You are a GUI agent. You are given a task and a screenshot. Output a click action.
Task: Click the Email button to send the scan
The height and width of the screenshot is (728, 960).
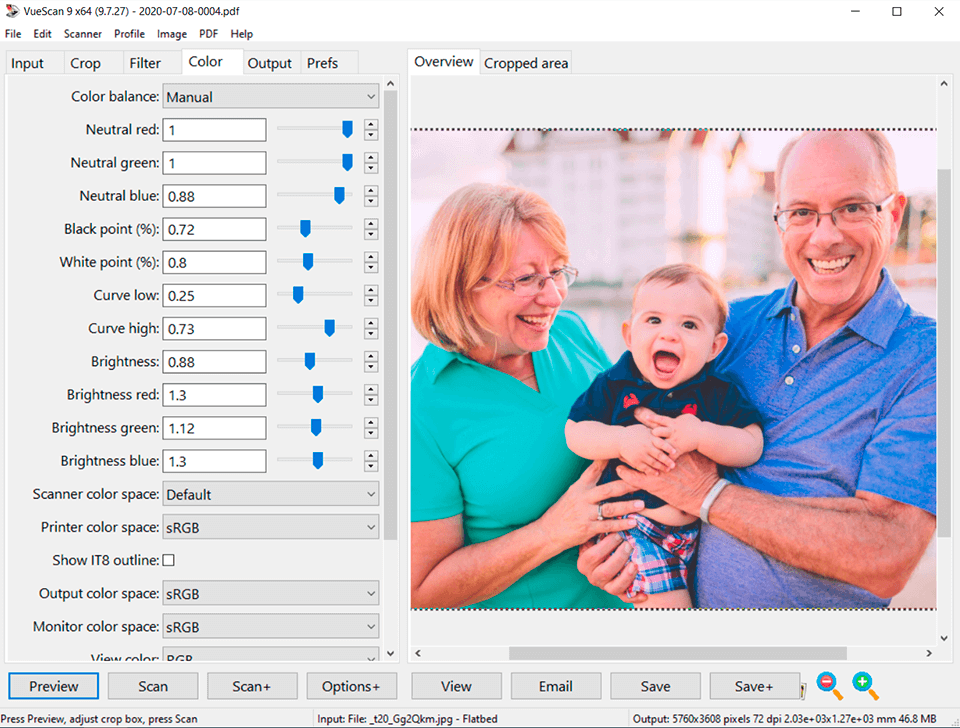click(x=556, y=686)
